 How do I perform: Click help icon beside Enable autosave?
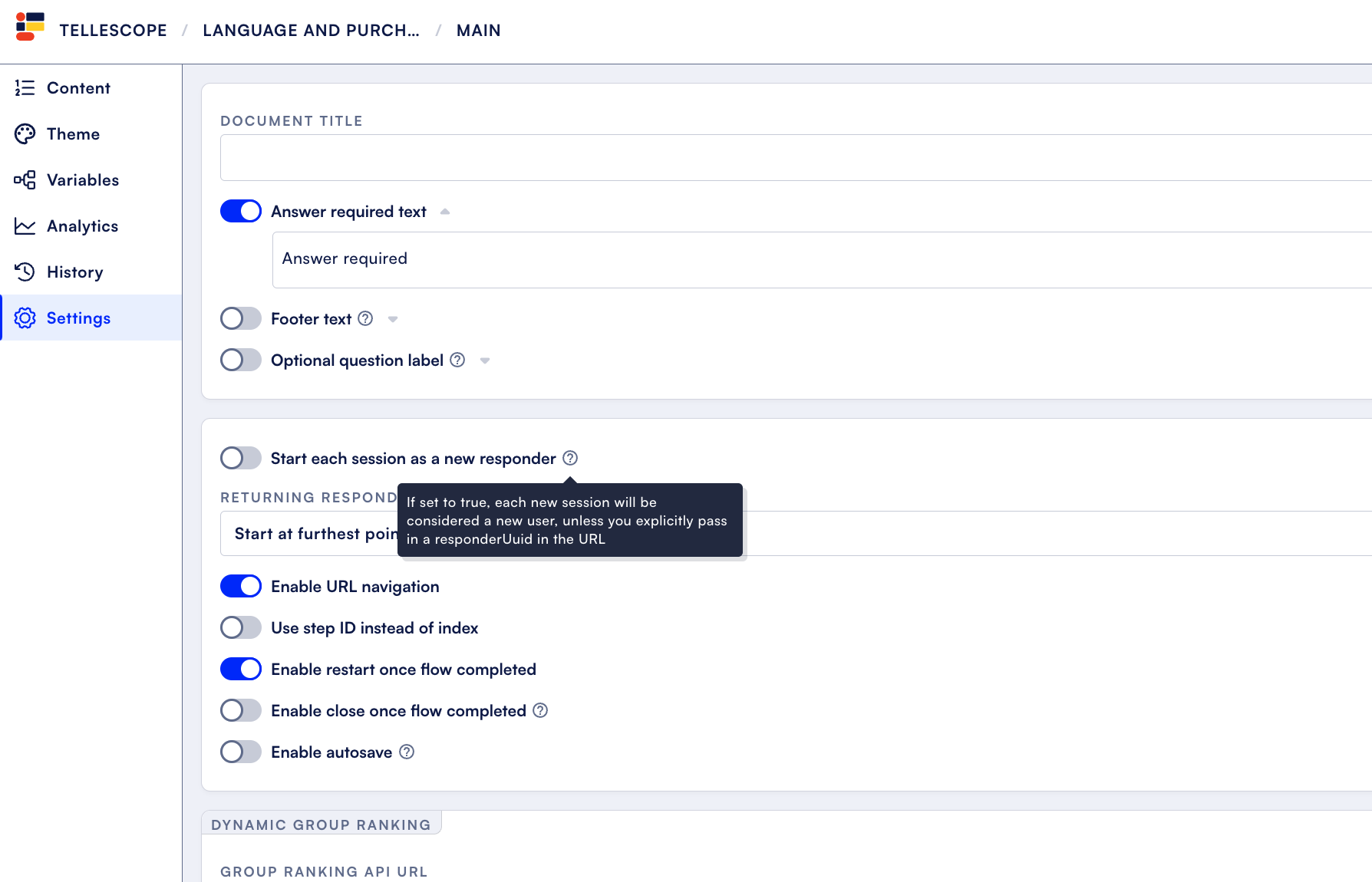coord(407,752)
